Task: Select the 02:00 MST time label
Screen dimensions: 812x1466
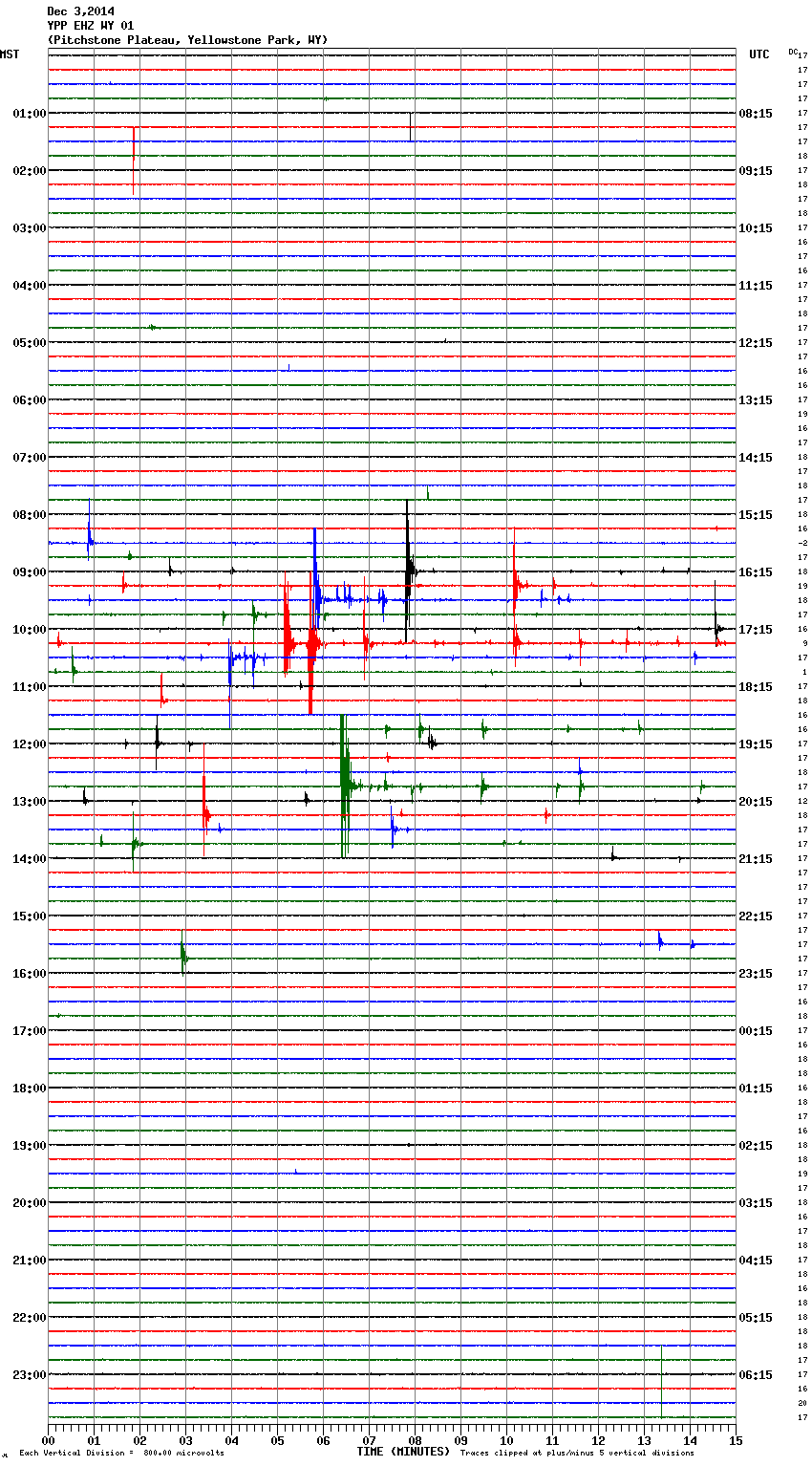Action: tap(30, 171)
